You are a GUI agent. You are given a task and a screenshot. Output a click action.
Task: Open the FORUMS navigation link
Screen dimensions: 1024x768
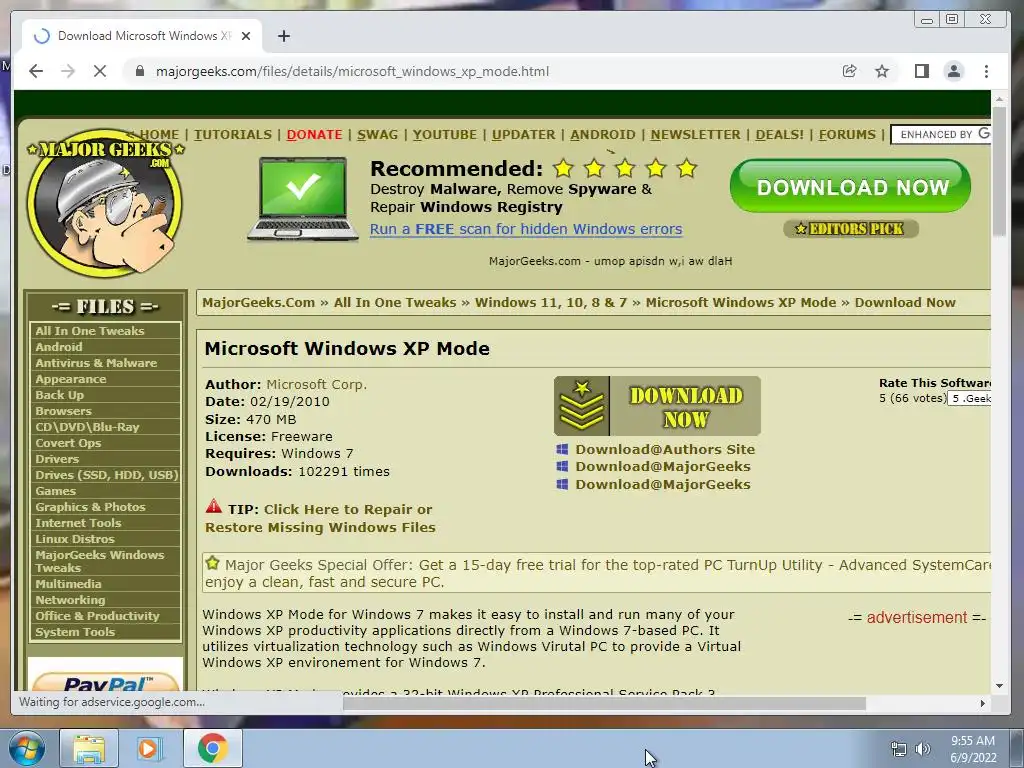(x=847, y=135)
